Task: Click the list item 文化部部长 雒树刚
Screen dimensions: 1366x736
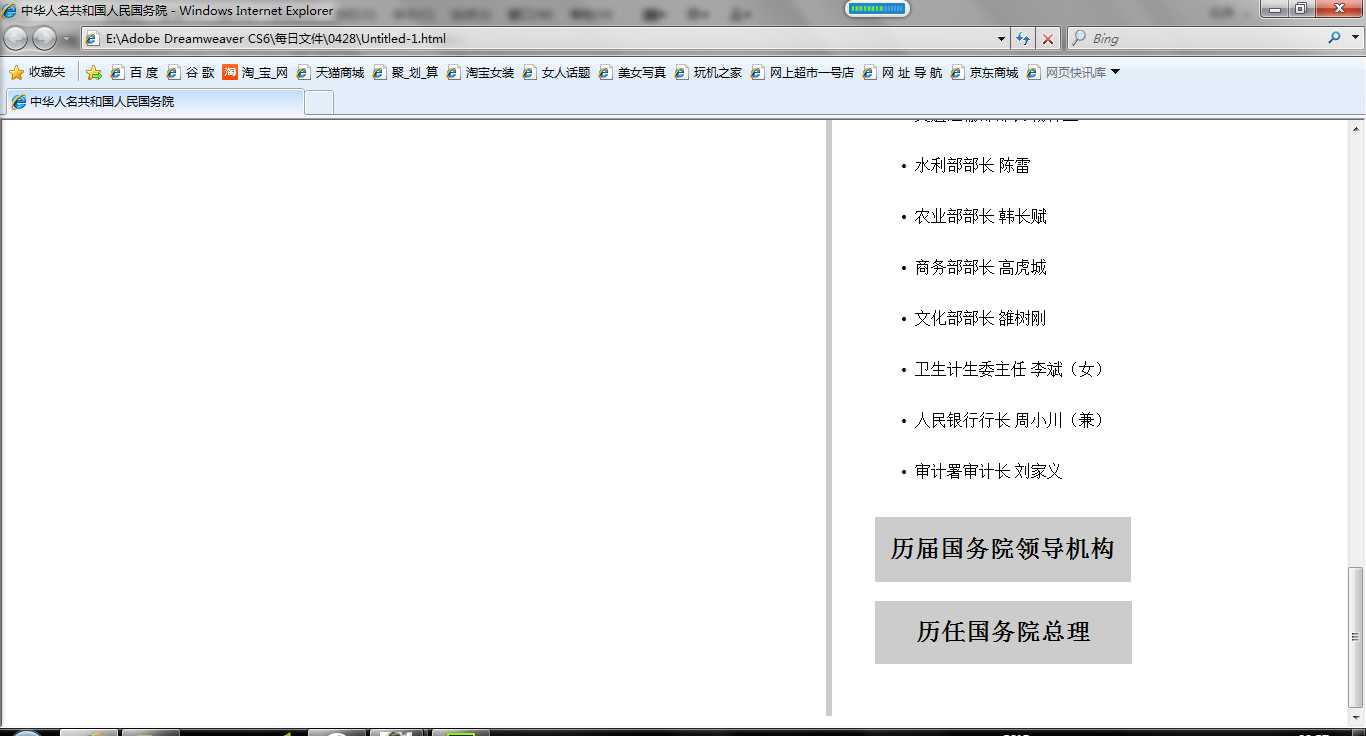Action: coord(980,318)
